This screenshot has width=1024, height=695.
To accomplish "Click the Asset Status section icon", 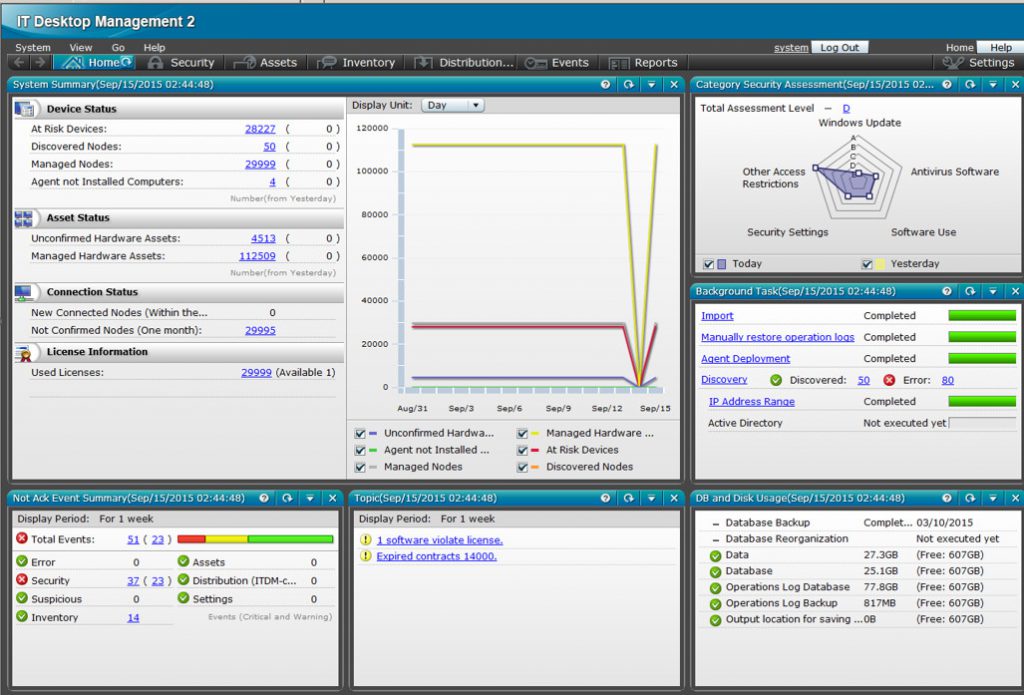I will pos(24,218).
